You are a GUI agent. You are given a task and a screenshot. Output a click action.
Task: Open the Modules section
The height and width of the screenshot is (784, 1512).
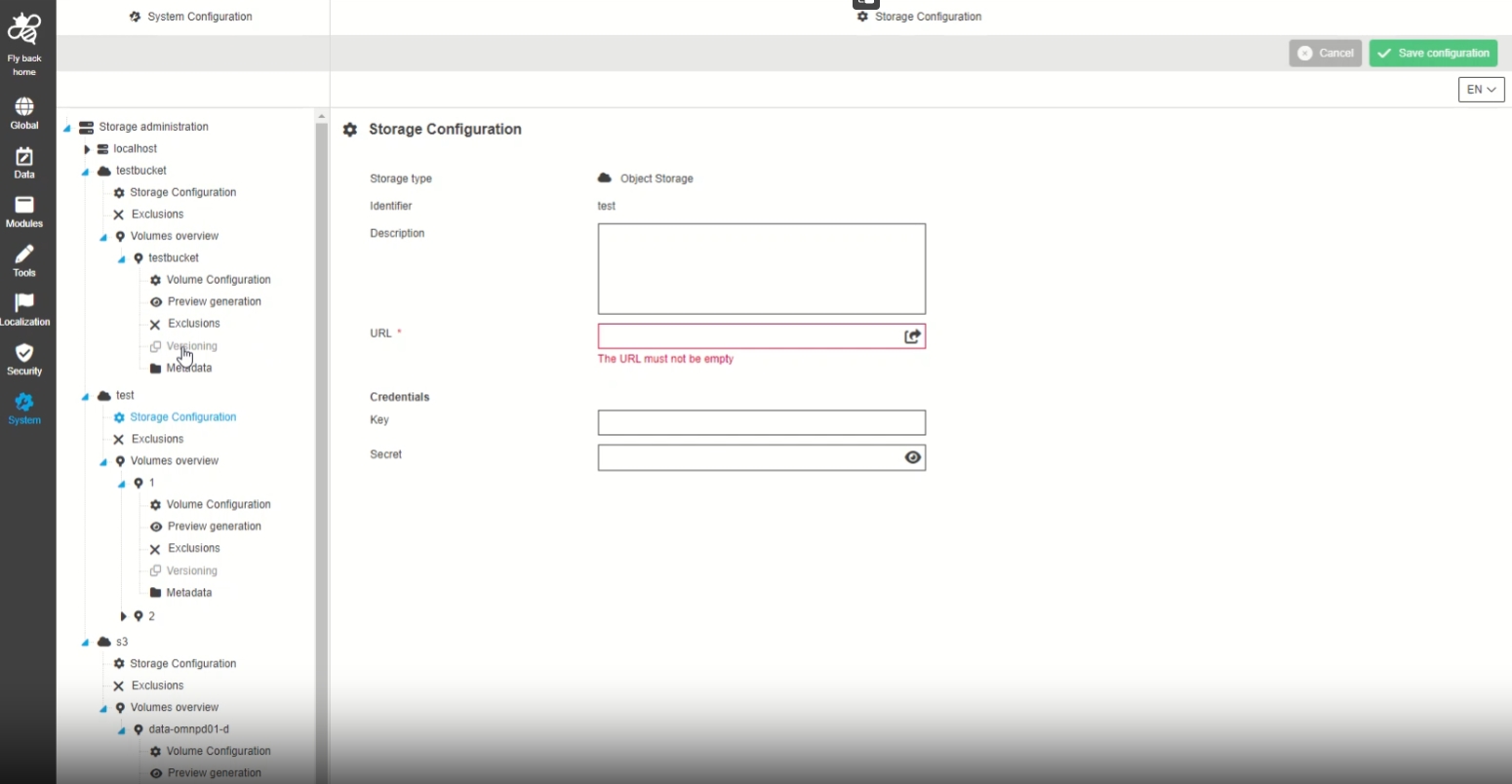(24, 212)
